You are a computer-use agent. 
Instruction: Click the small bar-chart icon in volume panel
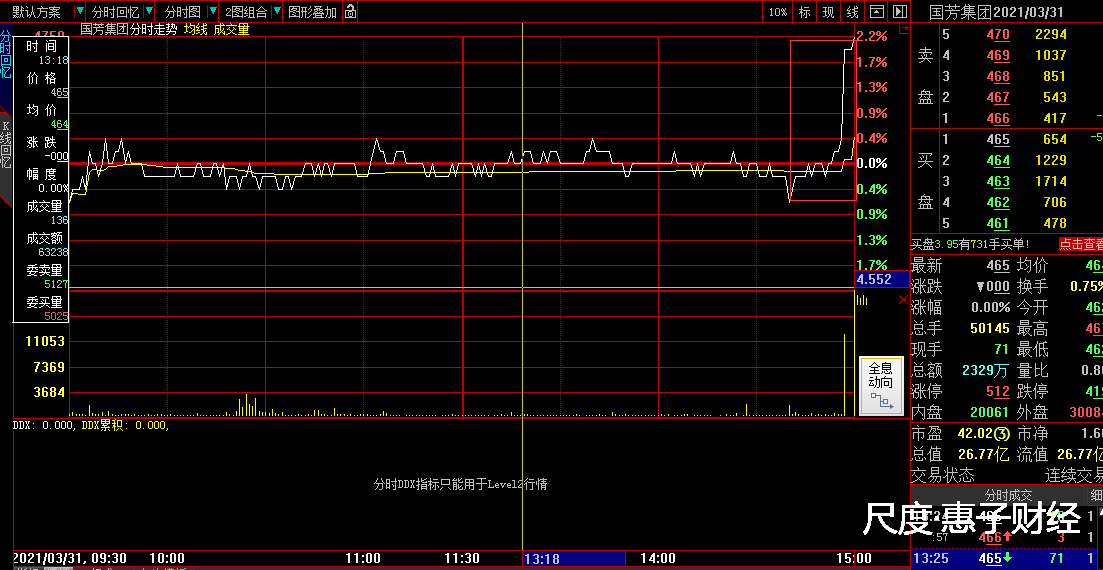[x=862, y=299]
